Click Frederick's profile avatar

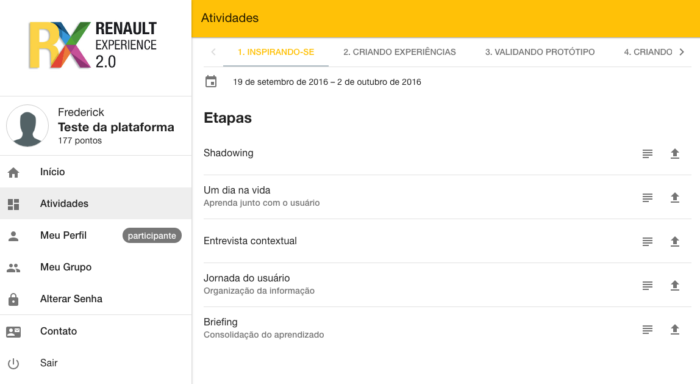tap(27, 126)
